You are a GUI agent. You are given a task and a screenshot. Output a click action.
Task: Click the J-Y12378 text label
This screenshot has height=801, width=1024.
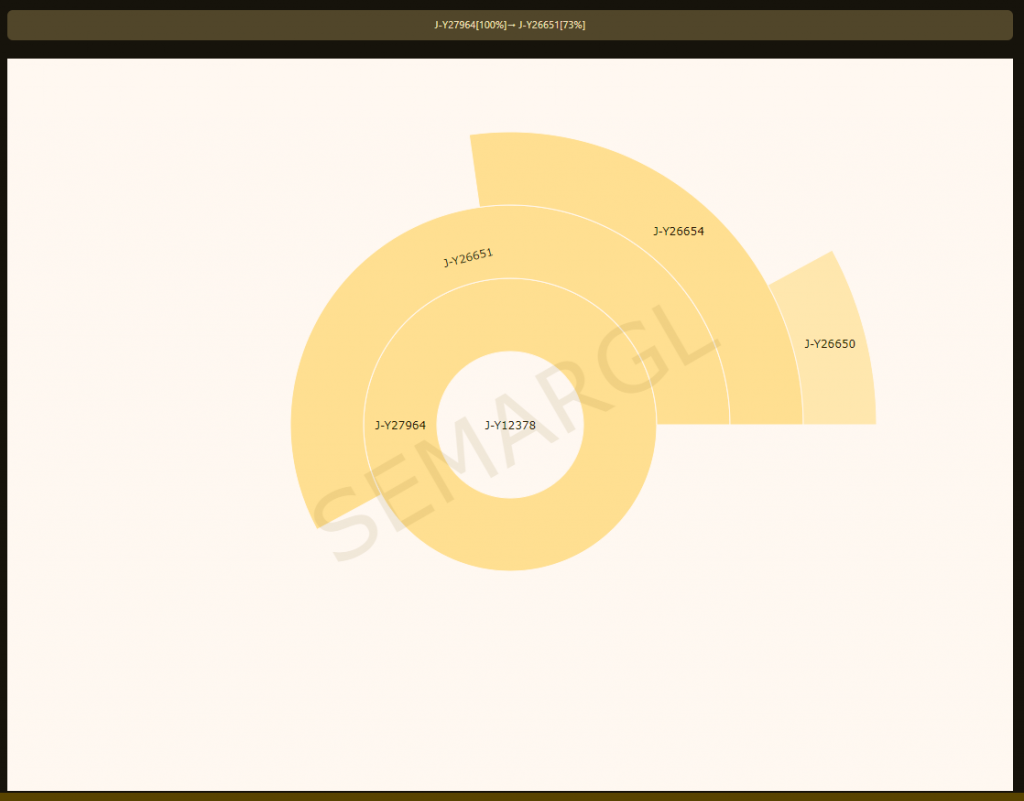510,425
